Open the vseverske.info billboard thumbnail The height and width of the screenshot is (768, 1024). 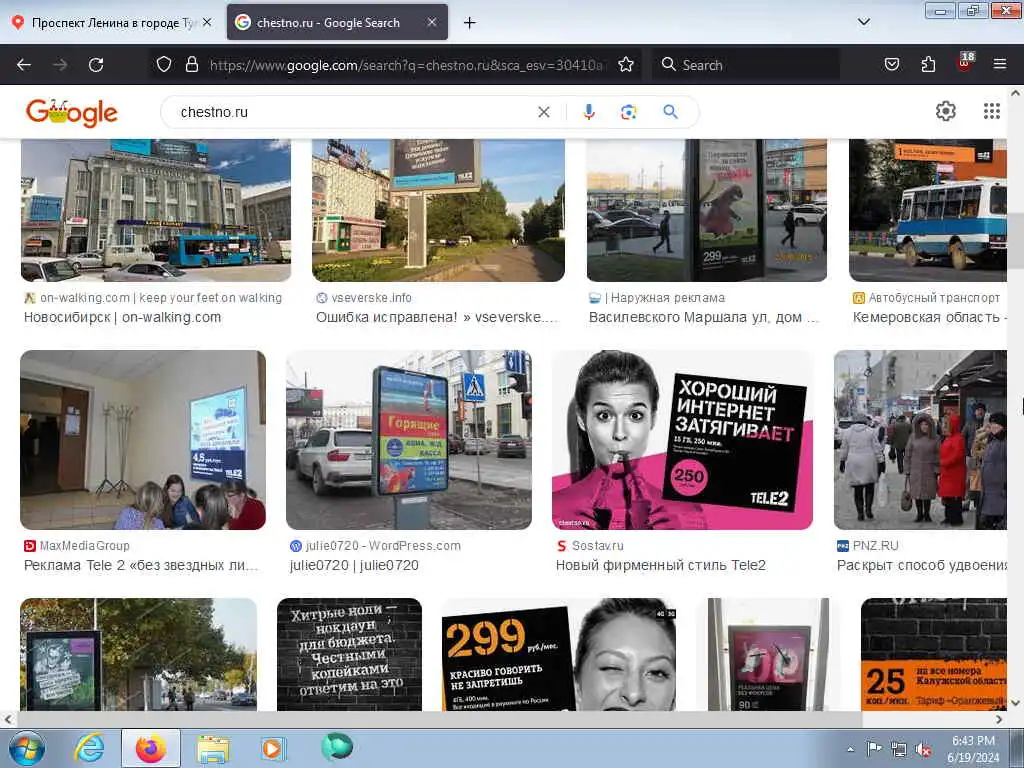click(x=438, y=210)
